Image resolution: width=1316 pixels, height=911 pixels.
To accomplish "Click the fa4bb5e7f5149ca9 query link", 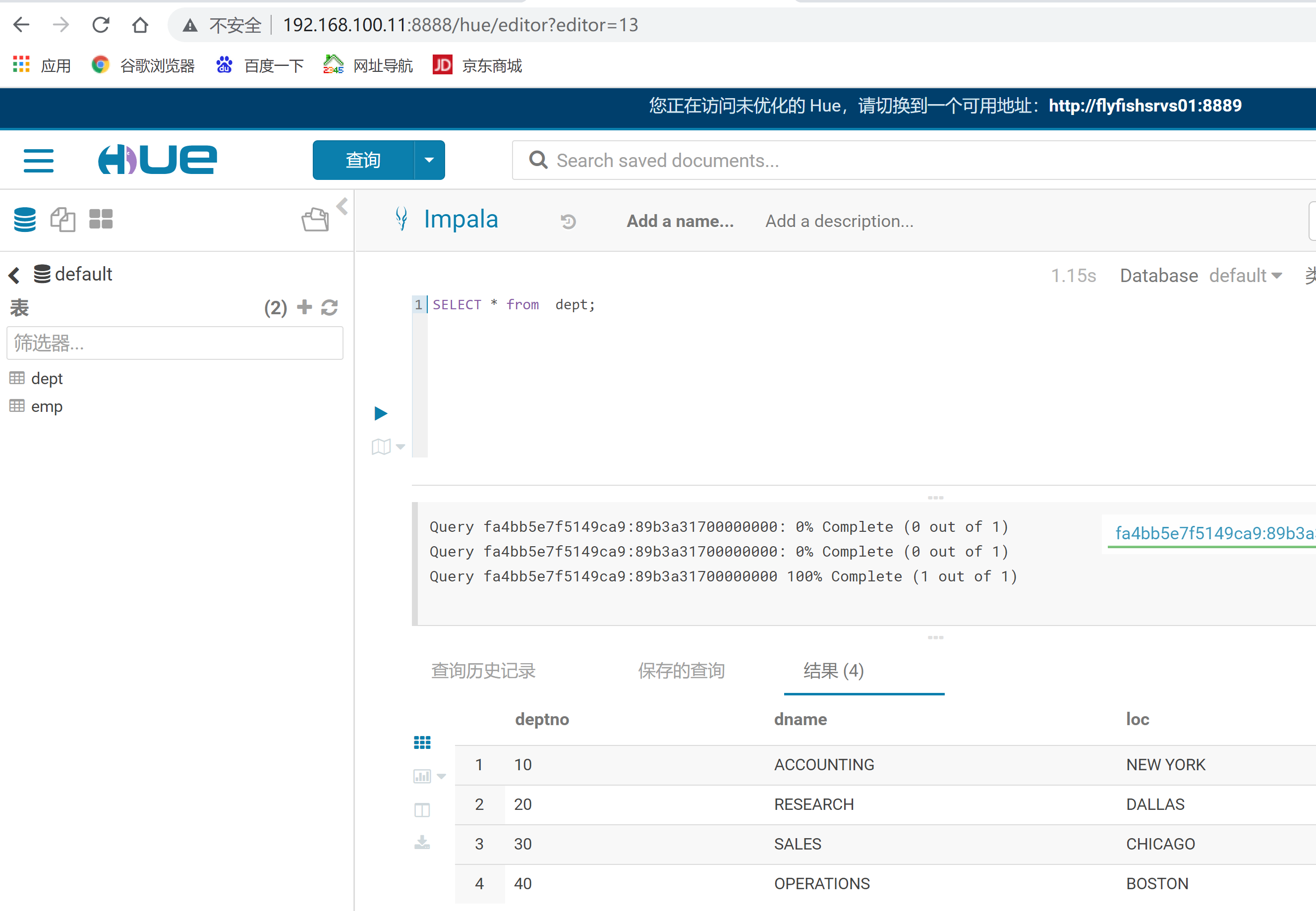I will [1210, 531].
